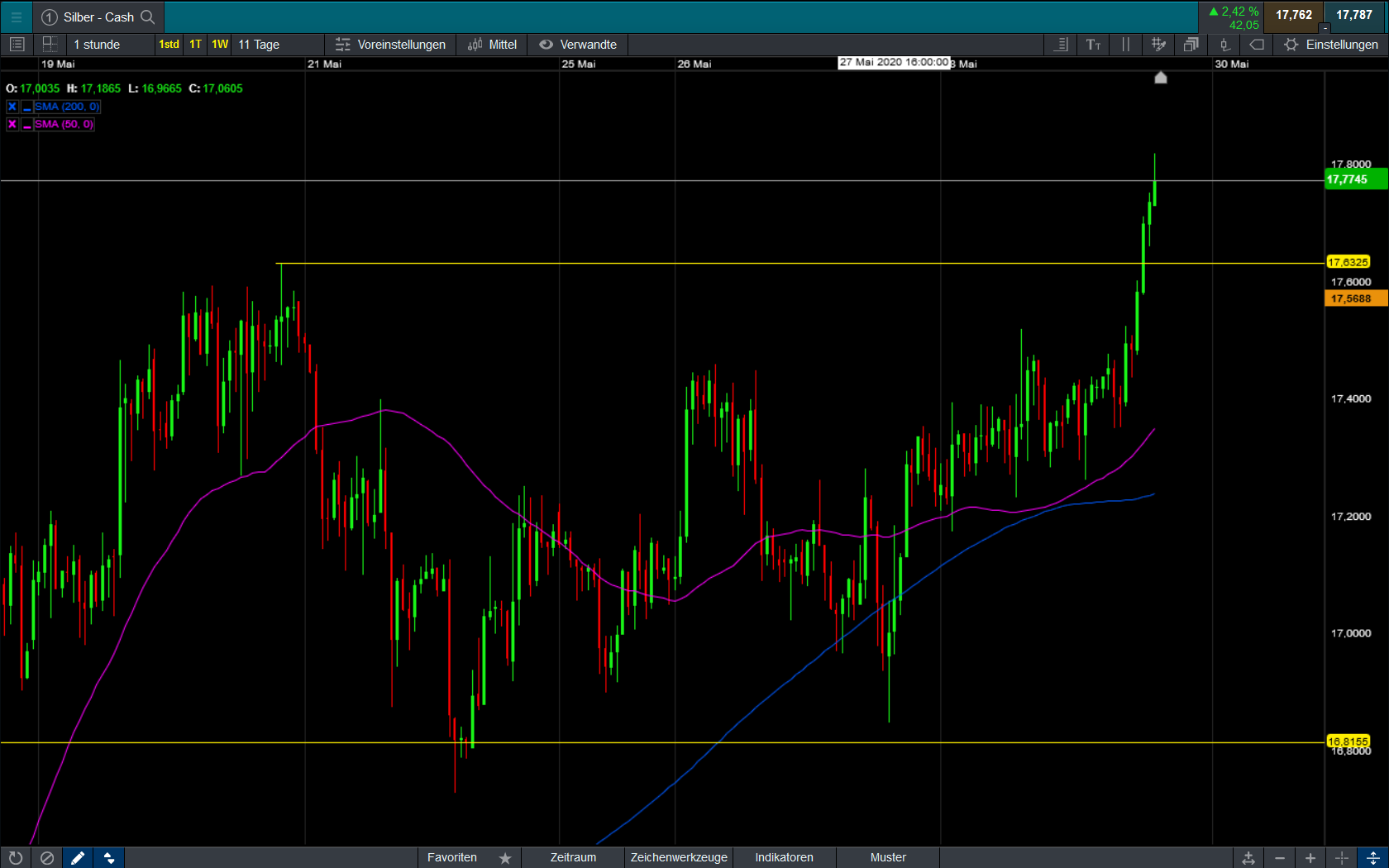Click the circled number 1 link icon
1389x868 pixels.
(50, 17)
